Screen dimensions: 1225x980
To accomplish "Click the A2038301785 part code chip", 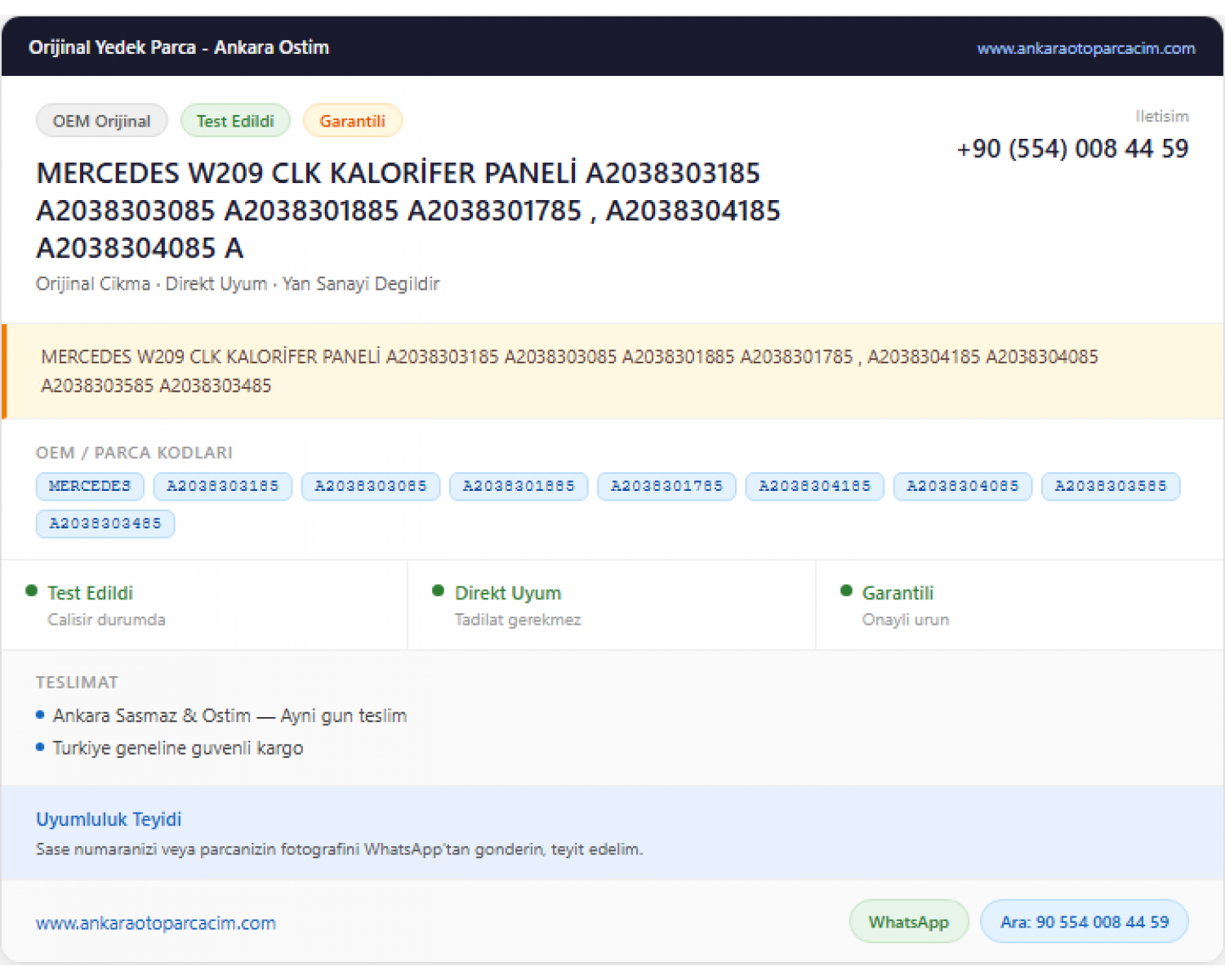I will coord(667,486).
